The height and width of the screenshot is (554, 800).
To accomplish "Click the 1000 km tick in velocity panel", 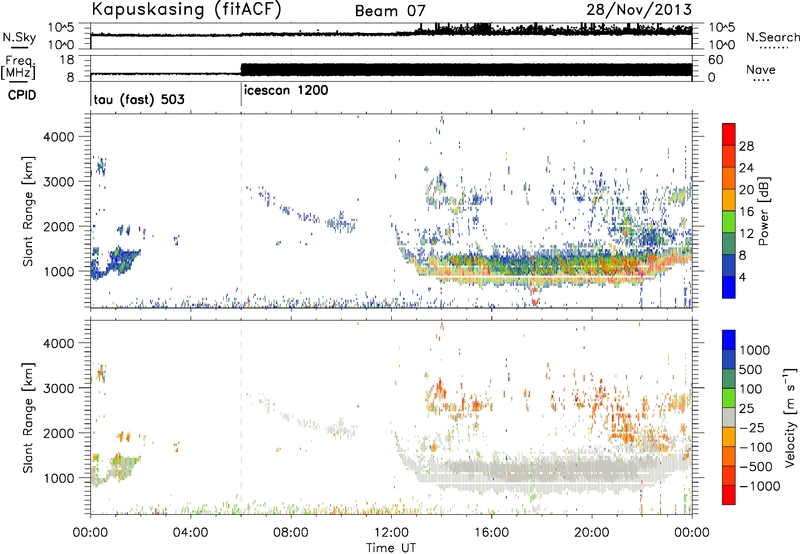I will click(58, 478).
